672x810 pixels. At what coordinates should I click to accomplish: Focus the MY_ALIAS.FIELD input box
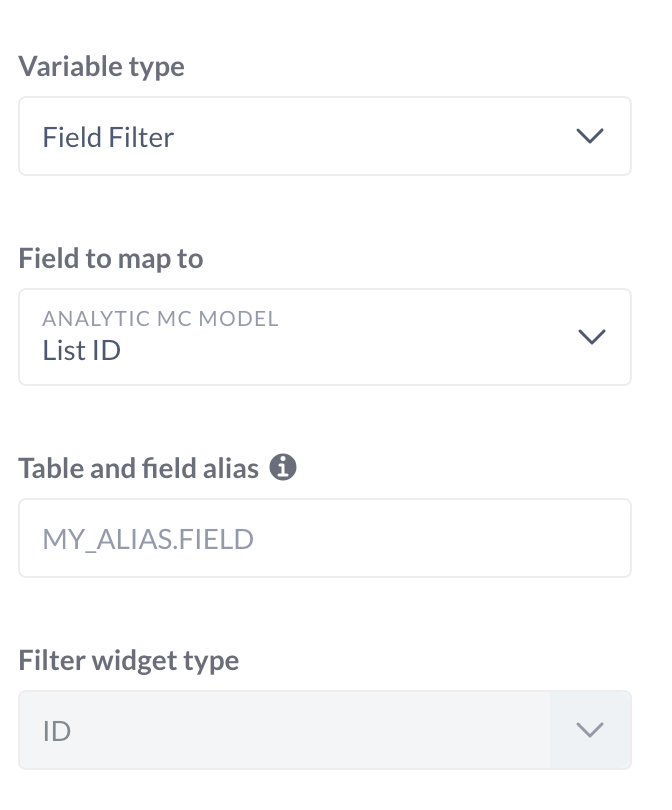pyautogui.click(x=324, y=539)
